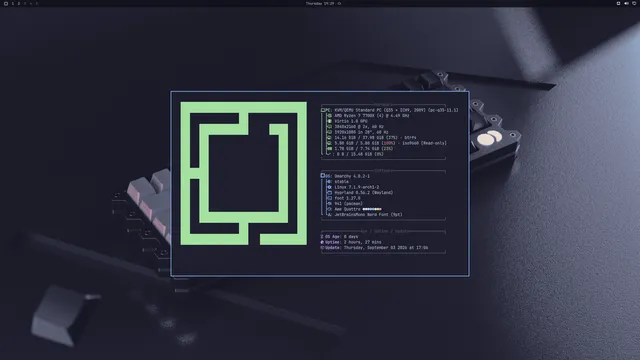
Task: Click the Linux 7.1.9-arch1-2 kernel text
Action: coord(356,187)
